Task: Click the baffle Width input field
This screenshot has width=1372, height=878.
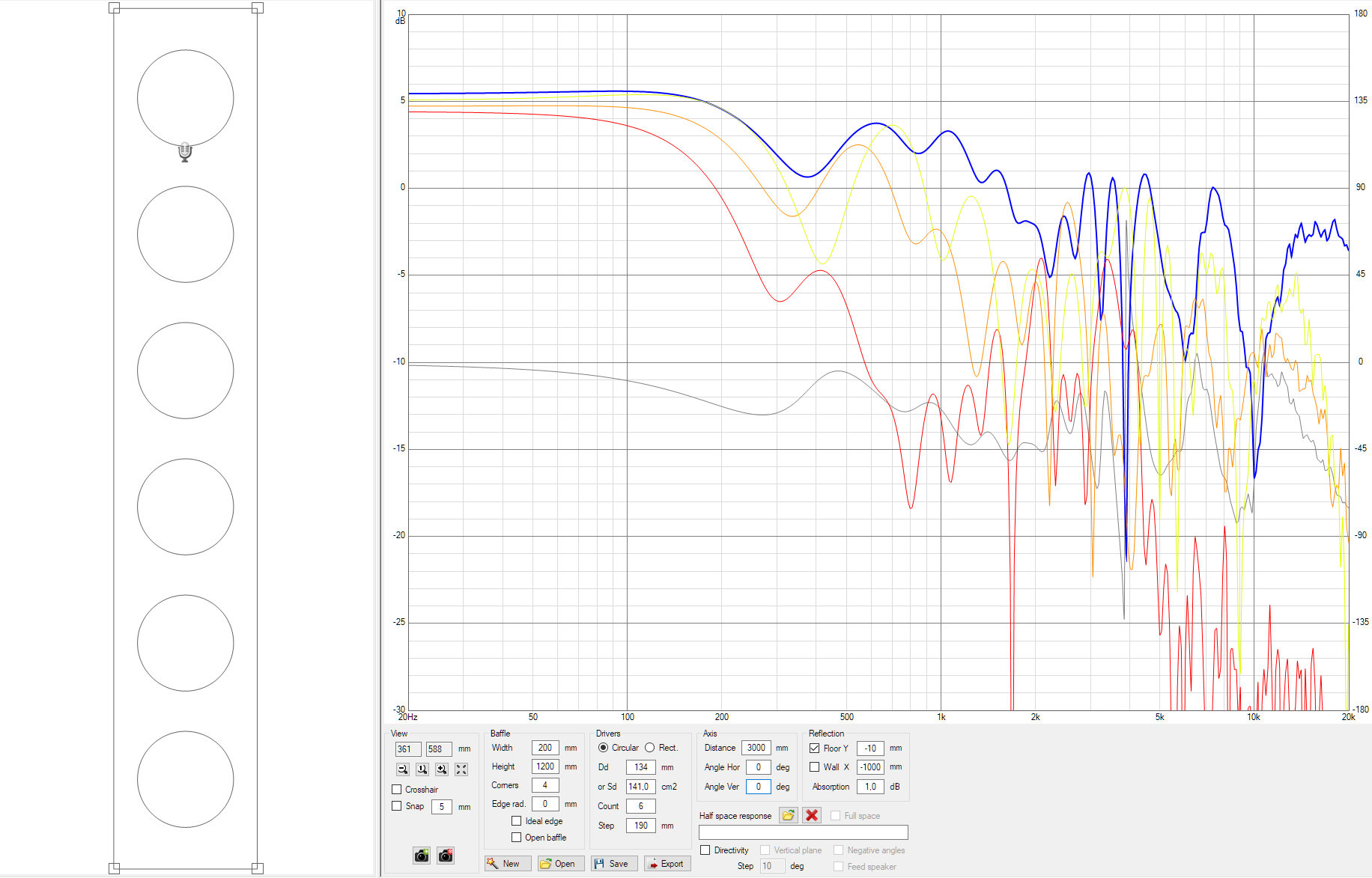Action: coord(545,748)
